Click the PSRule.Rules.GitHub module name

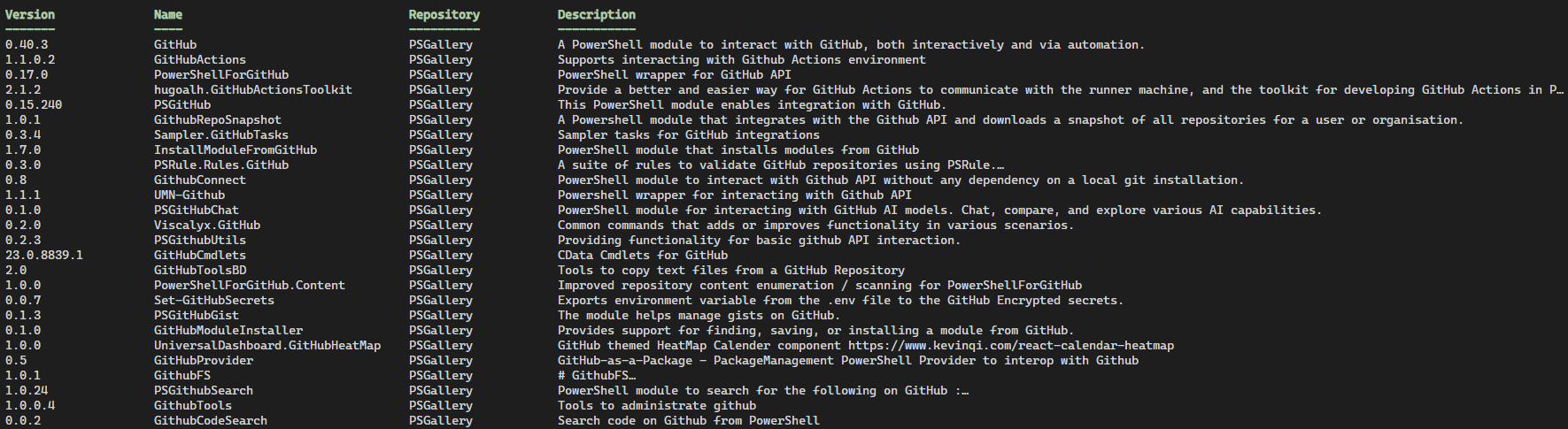point(220,165)
